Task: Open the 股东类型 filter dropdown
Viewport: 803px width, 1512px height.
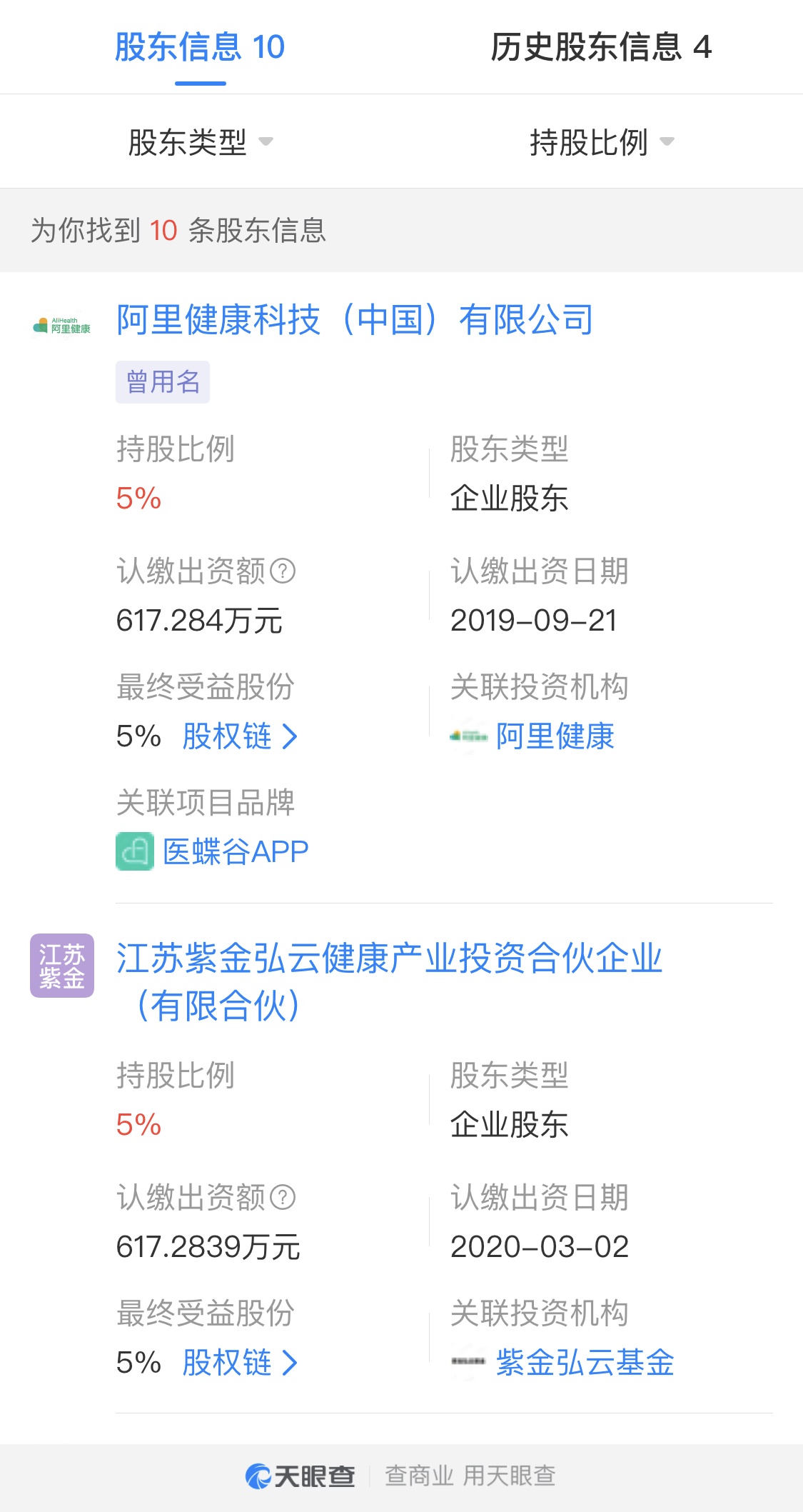Action: [201, 142]
